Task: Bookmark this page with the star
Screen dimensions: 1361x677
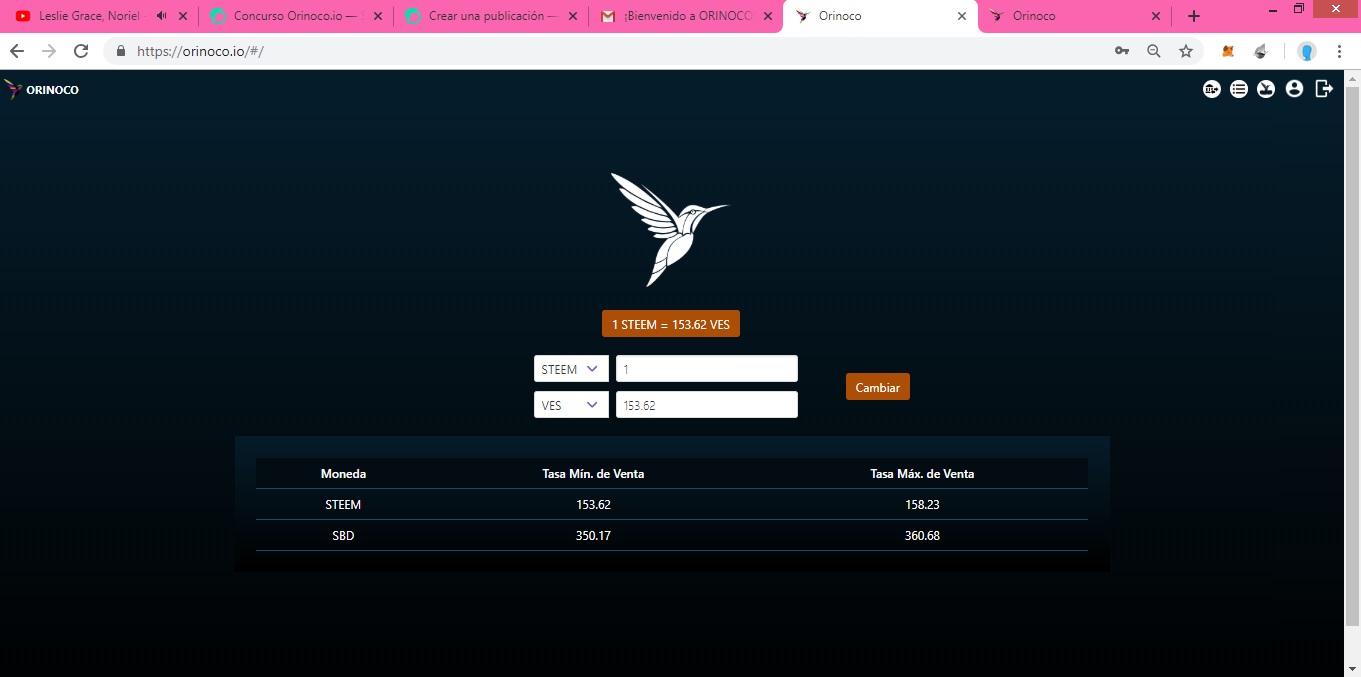Action: click(1186, 51)
